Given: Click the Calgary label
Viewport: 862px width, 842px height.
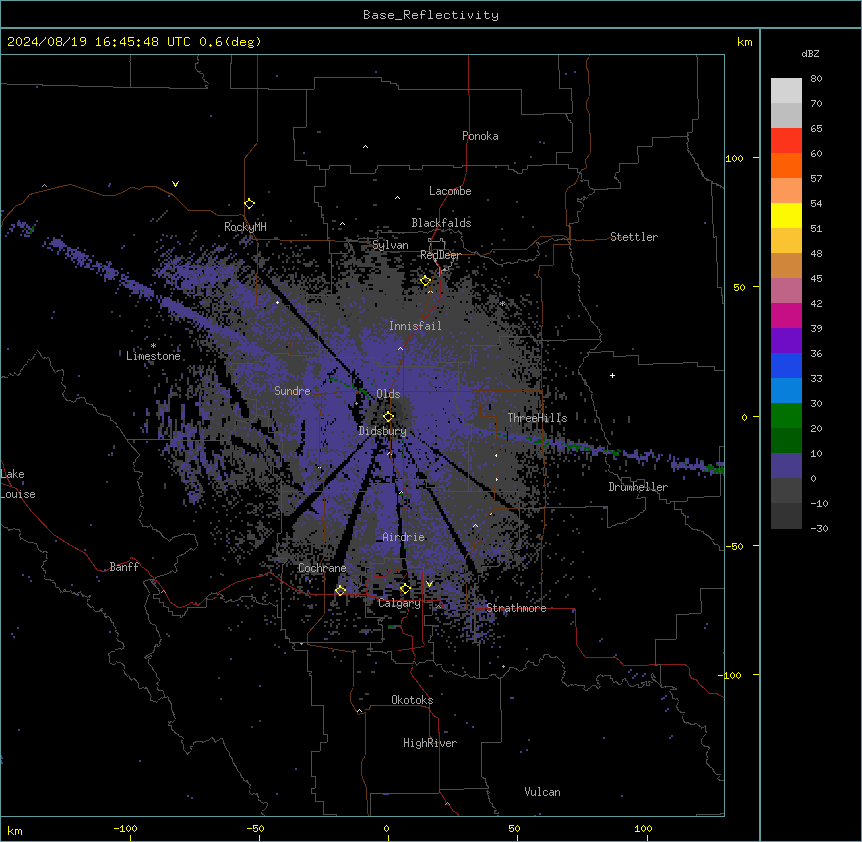Looking at the screenshot, I should [399, 603].
